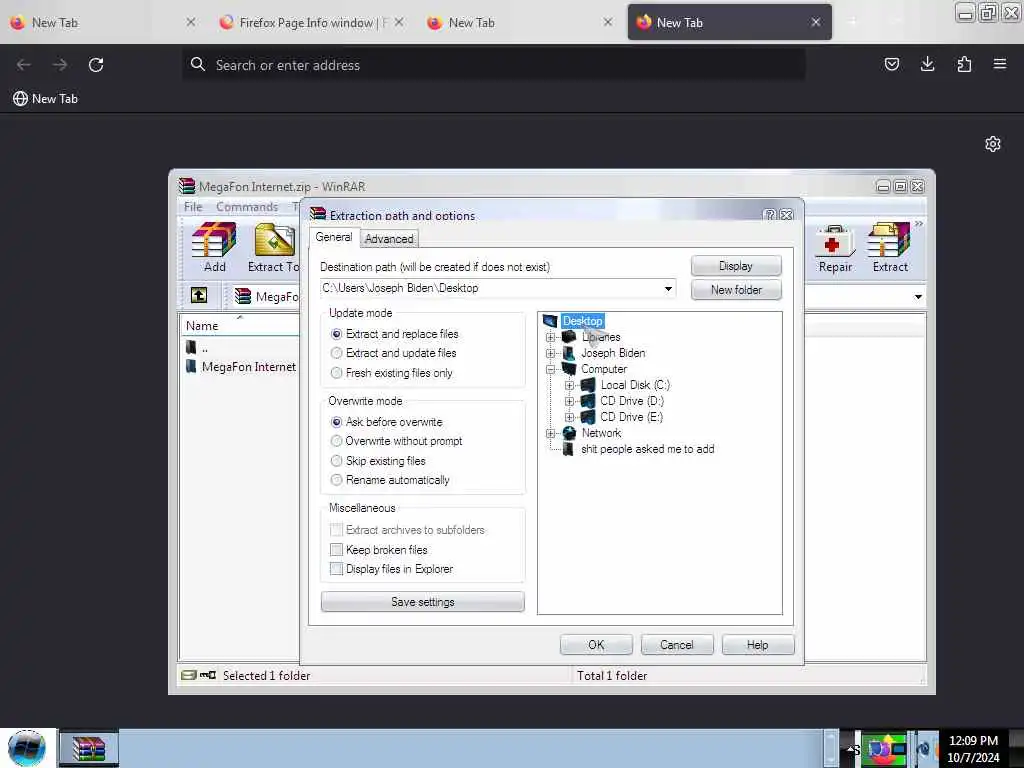Click the Add archive toolbar icon
Viewport: 1024px width, 768px height.
(214, 248)
